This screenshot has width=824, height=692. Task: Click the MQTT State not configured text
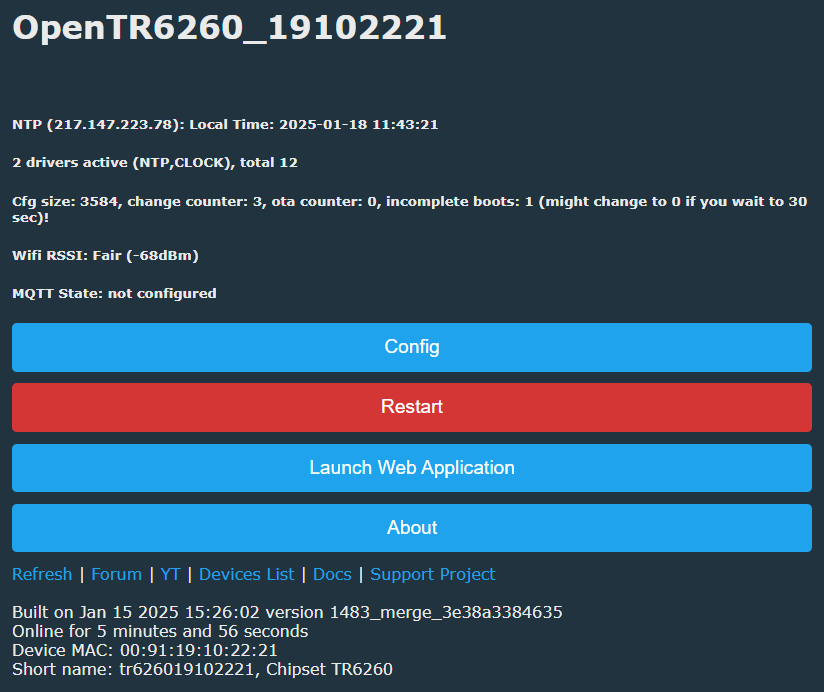114,293
